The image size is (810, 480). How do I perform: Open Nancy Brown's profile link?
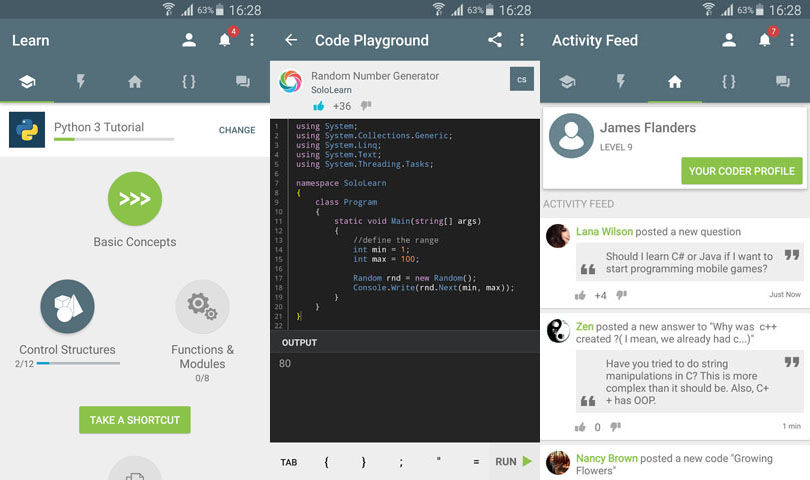pos(607,458)
